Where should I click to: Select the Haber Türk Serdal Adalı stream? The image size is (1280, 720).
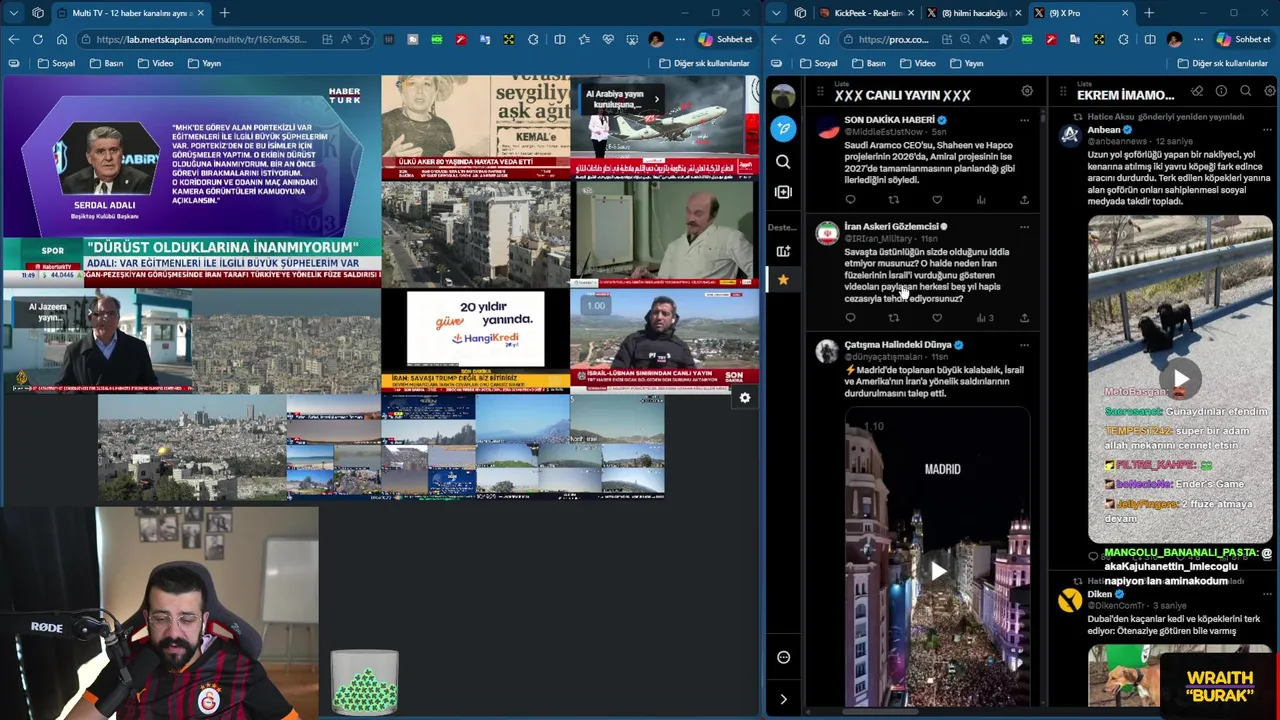(191, 182)
